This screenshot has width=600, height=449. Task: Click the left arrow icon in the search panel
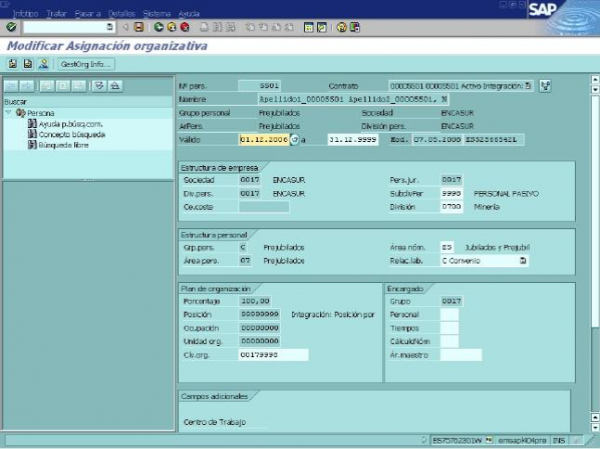(11, 86)
